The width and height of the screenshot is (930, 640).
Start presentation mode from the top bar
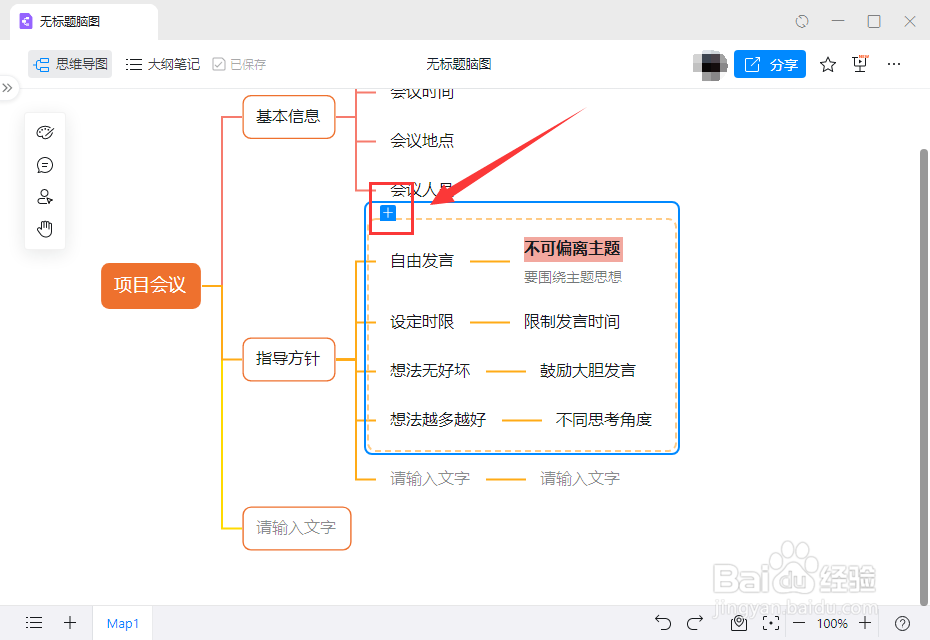860,63
